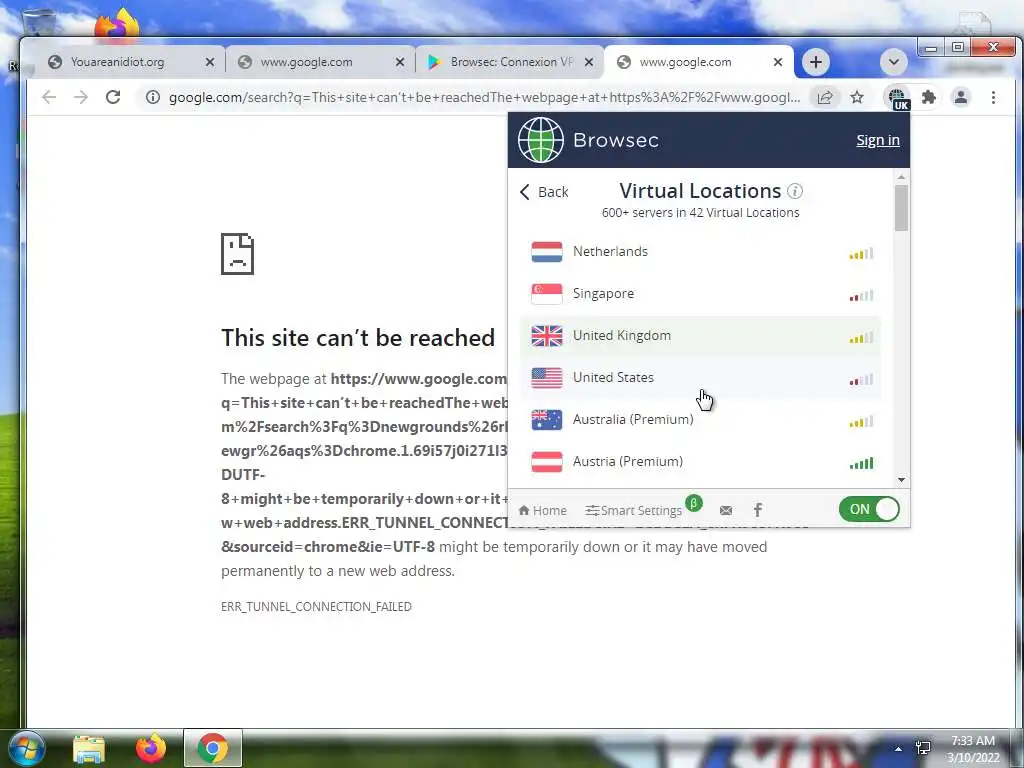Click the Austria signal strength bars

point(861,464)
